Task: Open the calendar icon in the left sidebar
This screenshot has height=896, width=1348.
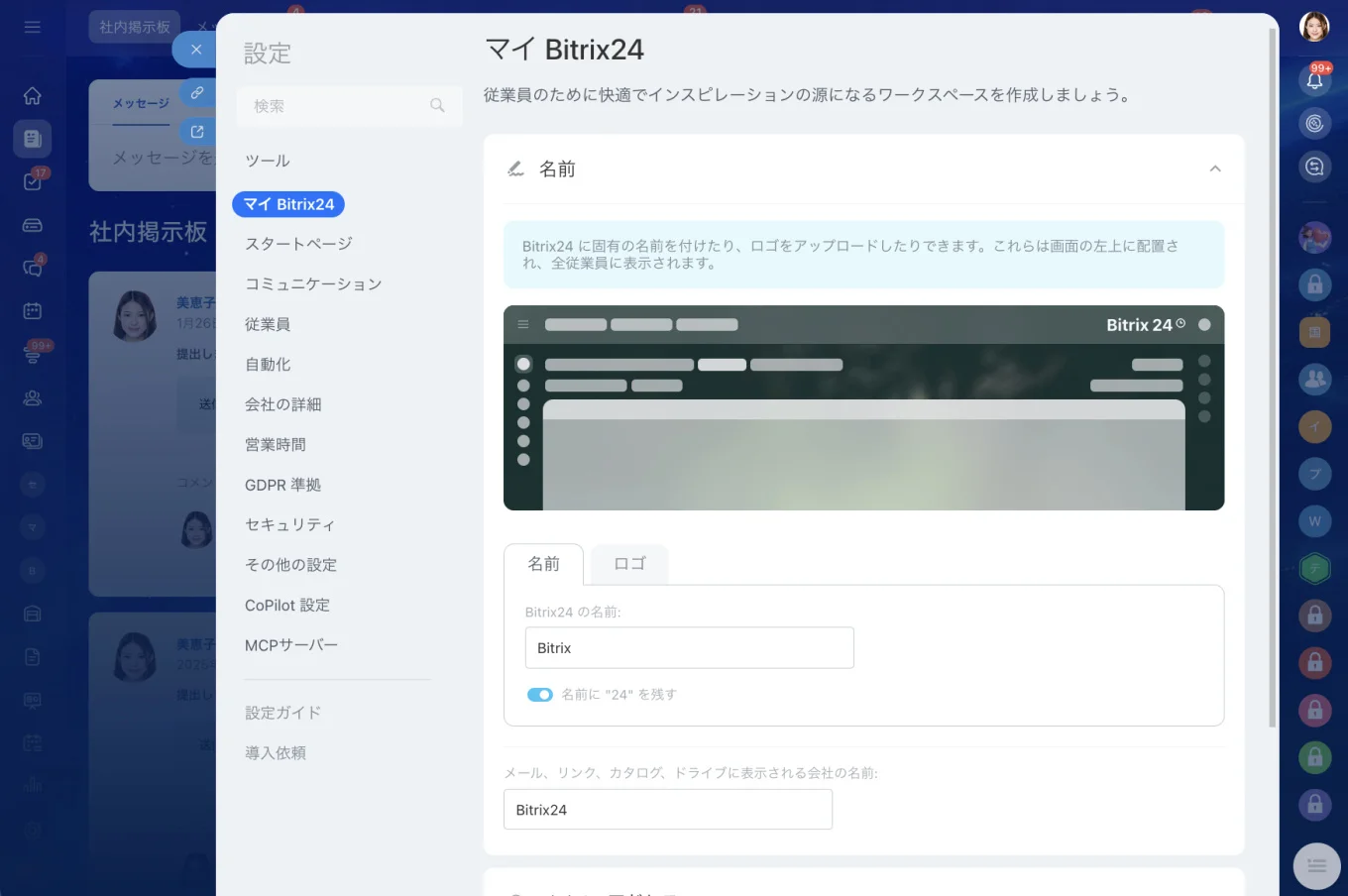Action: tap(33, 311)
